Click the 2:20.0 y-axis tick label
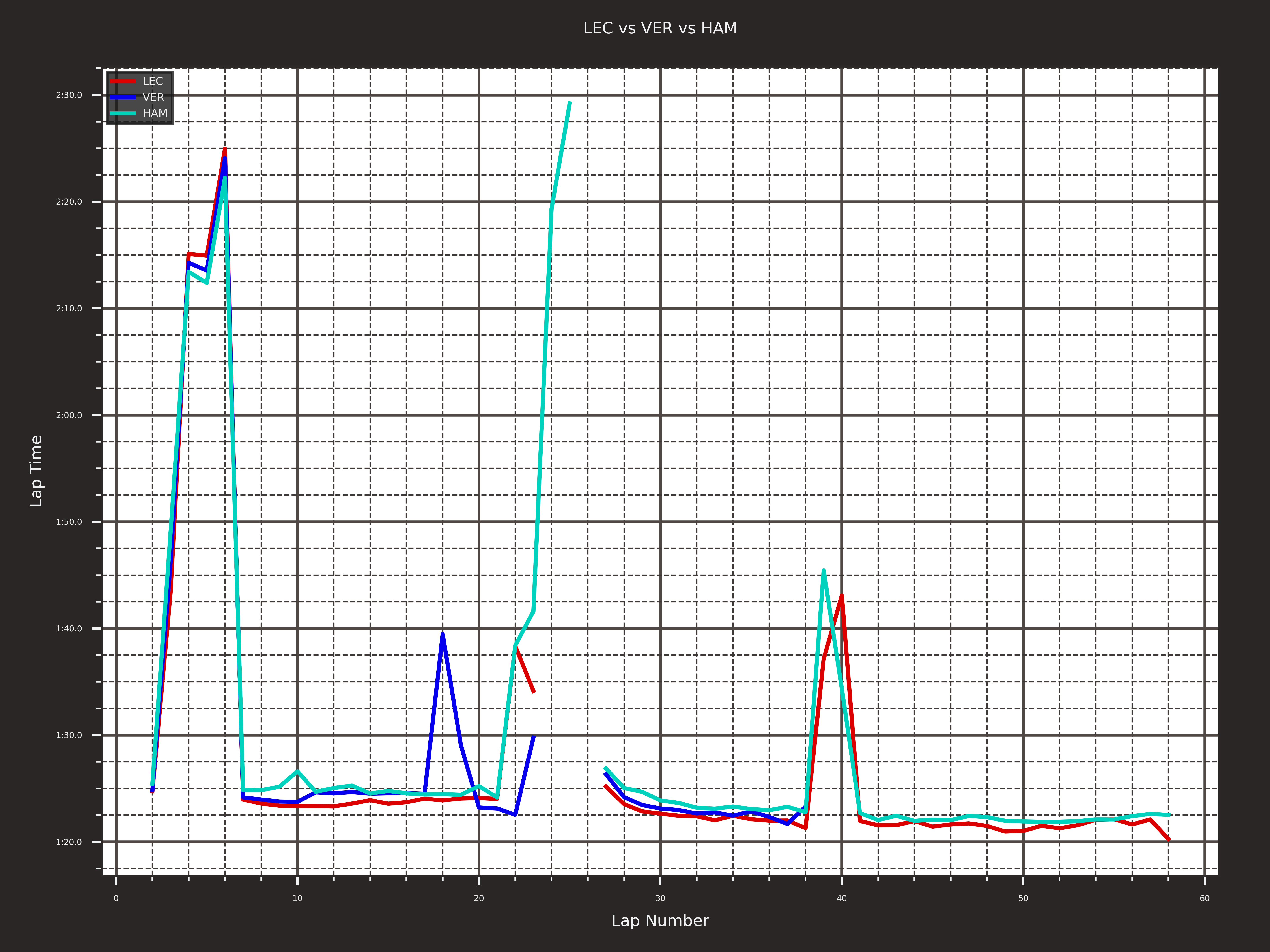Viewport: 1270px width, 952px height. [x=69, y=202]
